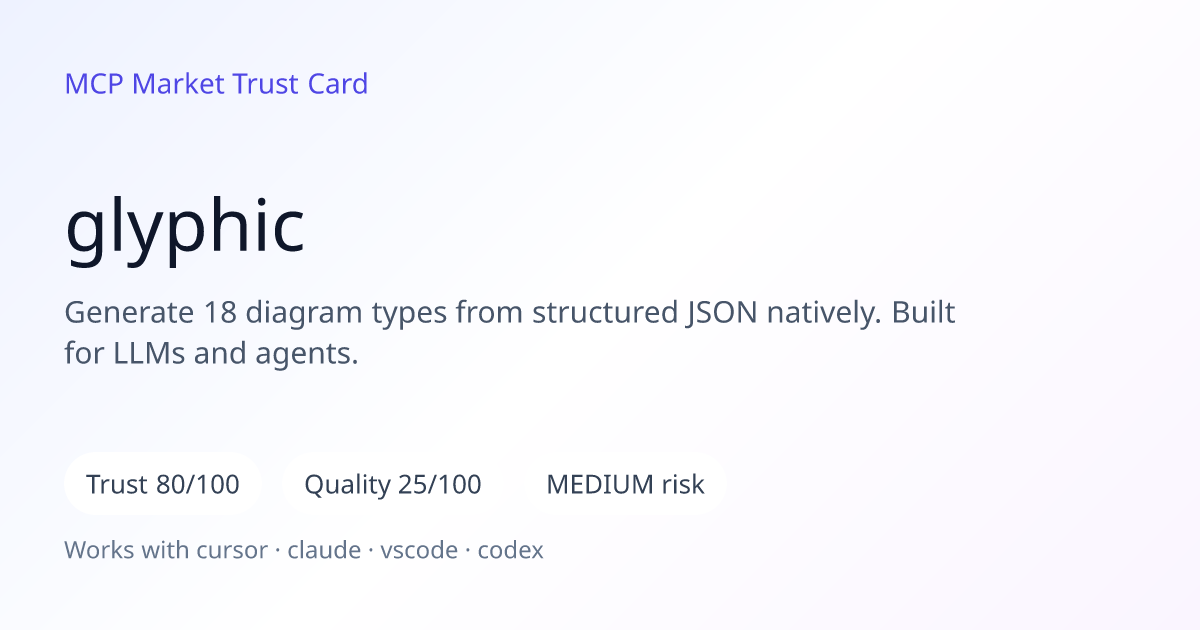Select the glyphic title text
Viewport: 1200px width, 630px height.
[x=185, y=229]
